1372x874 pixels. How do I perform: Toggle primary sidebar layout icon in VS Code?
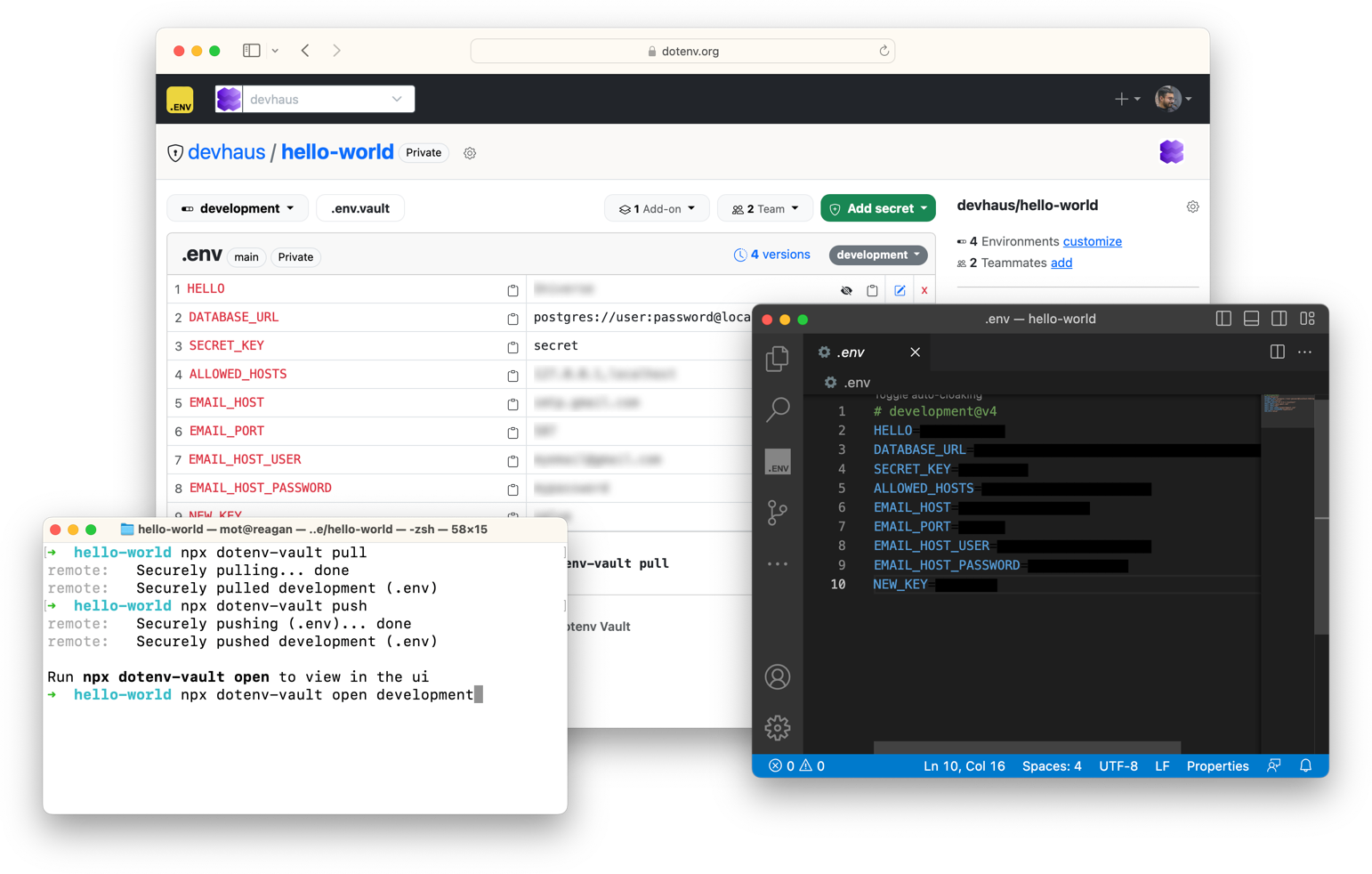point(1223,319)
